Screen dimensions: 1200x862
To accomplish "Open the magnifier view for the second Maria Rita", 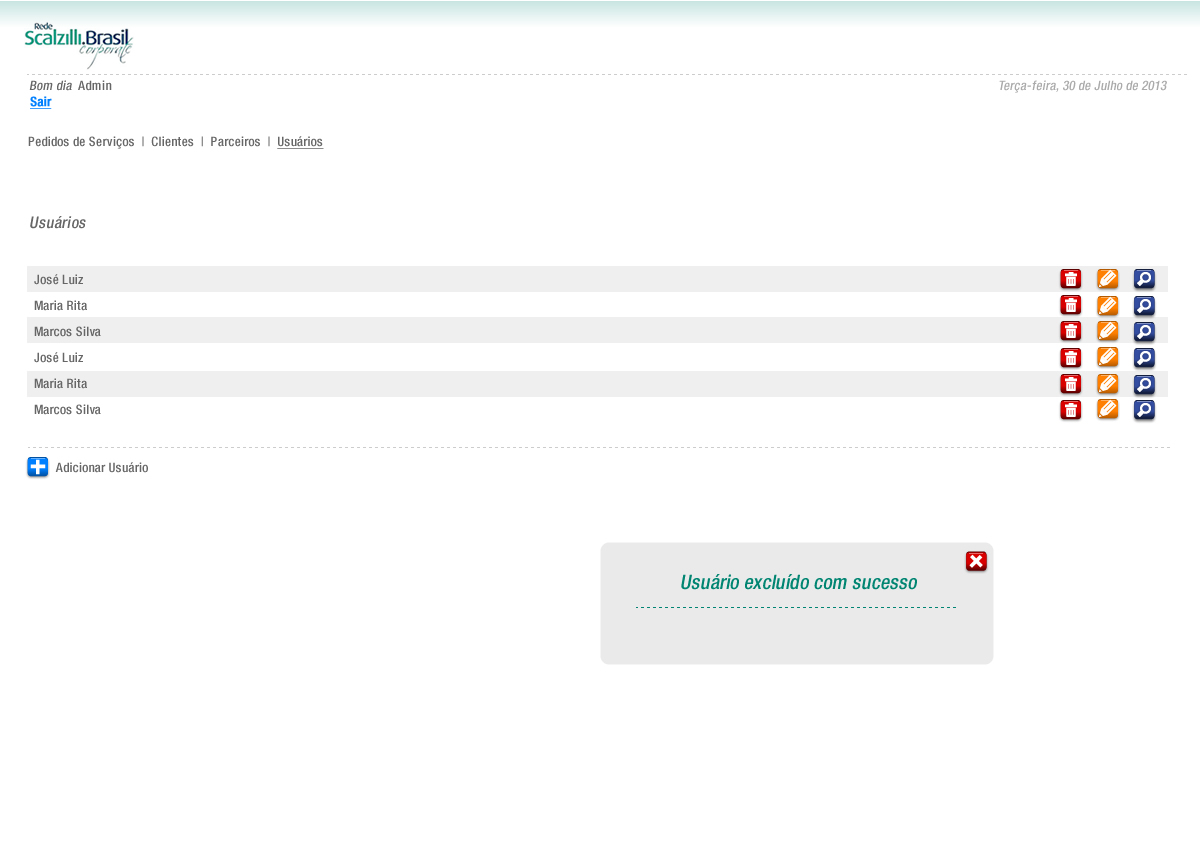I will (x=1144, y=384).
